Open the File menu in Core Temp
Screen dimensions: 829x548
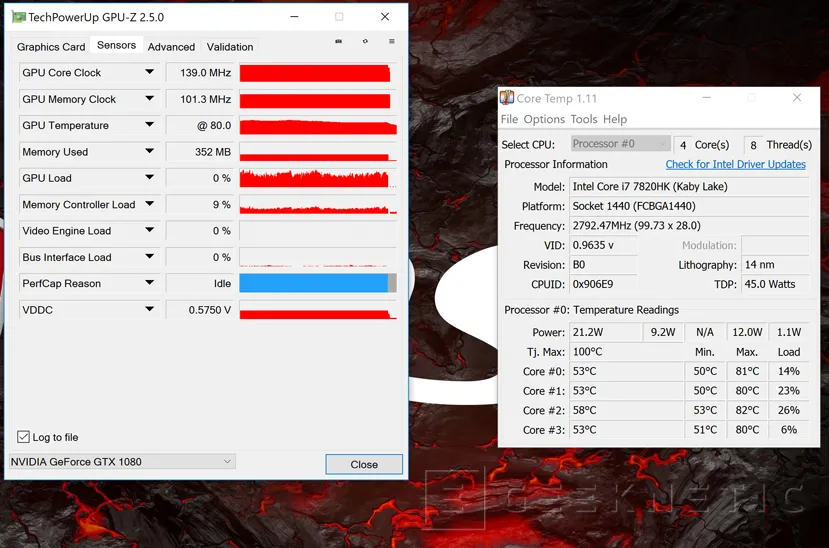[x=509, y=119]
